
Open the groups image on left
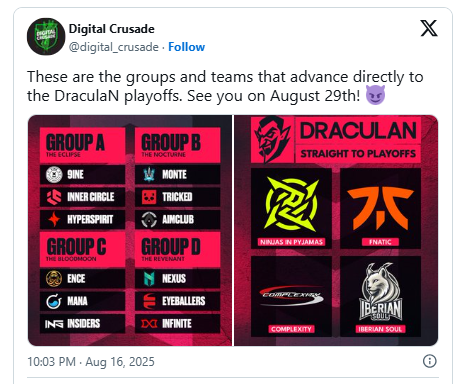click(130, 230)
